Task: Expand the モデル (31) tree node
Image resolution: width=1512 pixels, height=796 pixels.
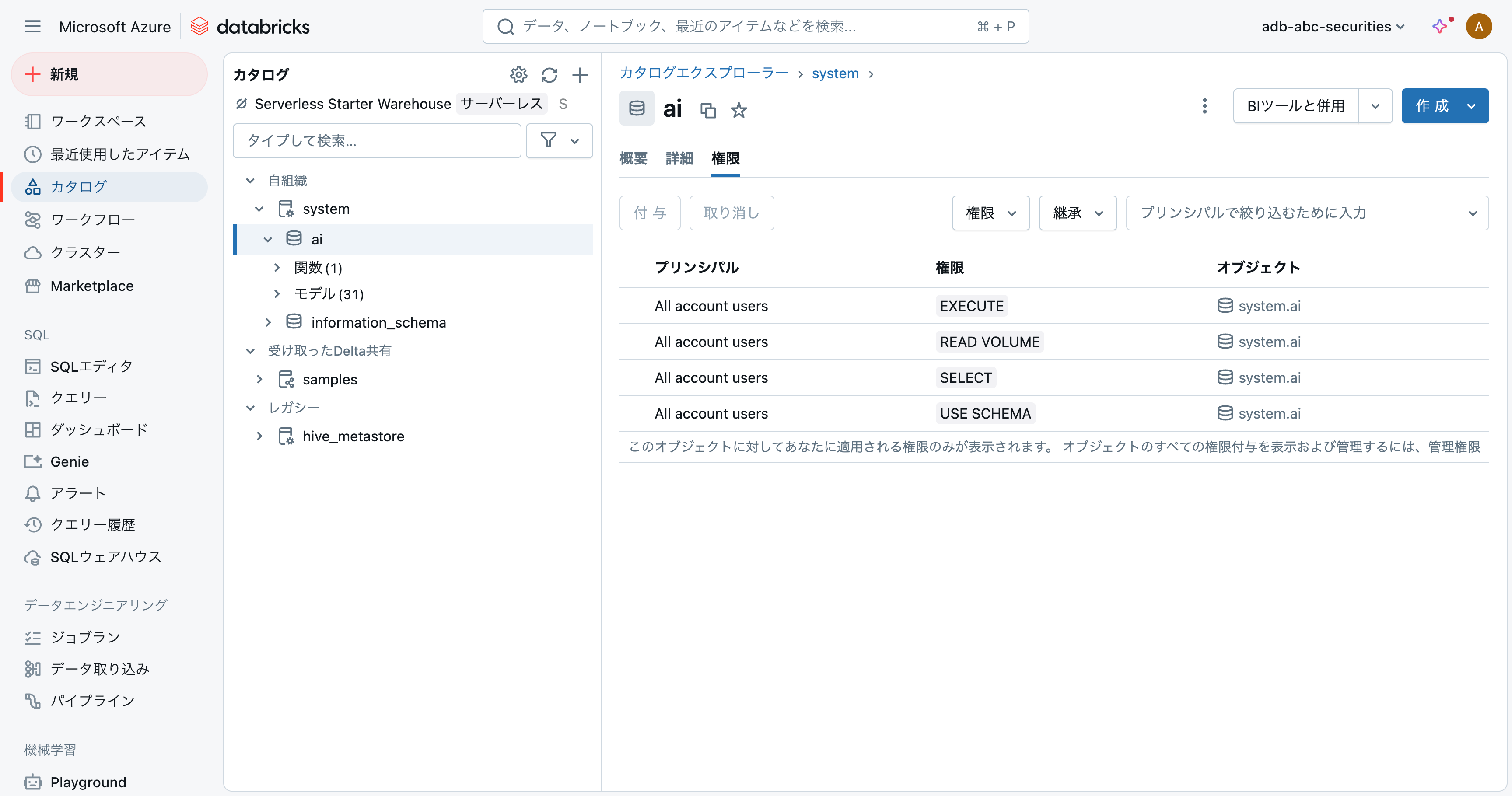Action: pyautogui.click(x=277, y=294)
